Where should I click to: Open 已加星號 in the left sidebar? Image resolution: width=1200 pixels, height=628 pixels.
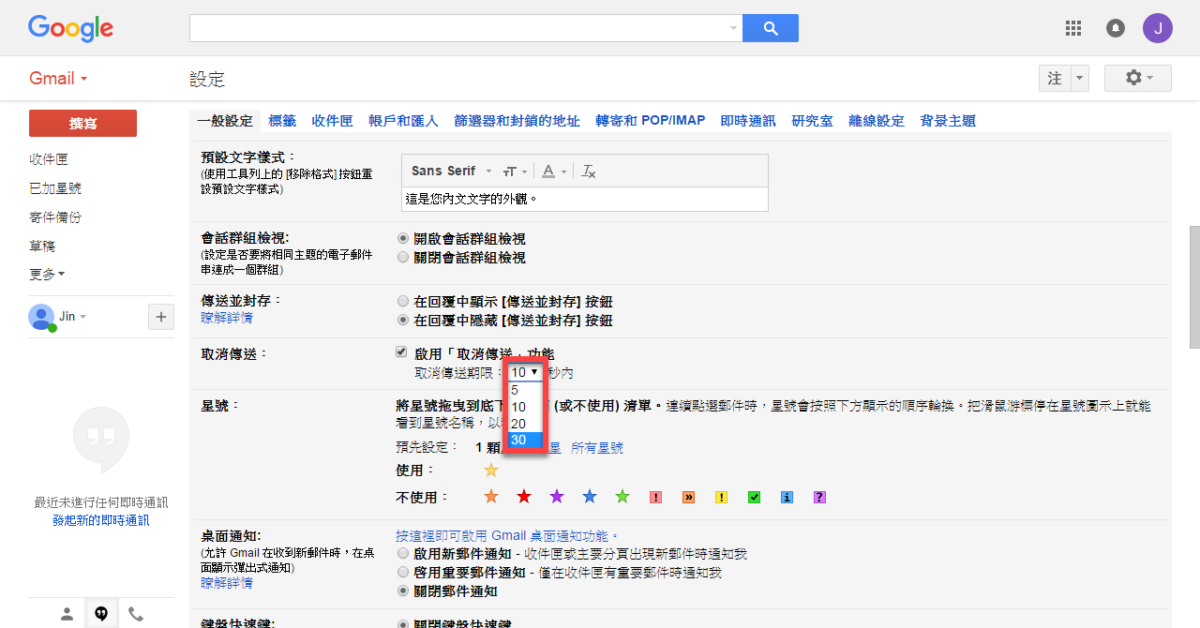55,188
